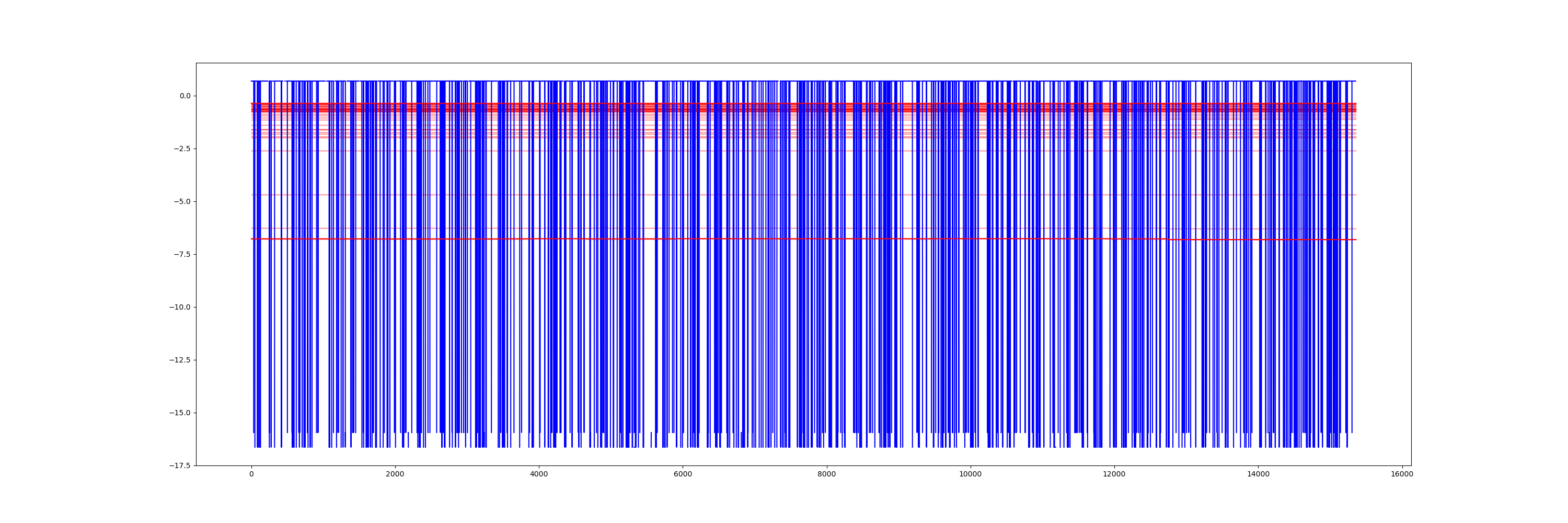Click the y-axis tick label −5.0
1568x523 pixels.
(x=182, y=201)
